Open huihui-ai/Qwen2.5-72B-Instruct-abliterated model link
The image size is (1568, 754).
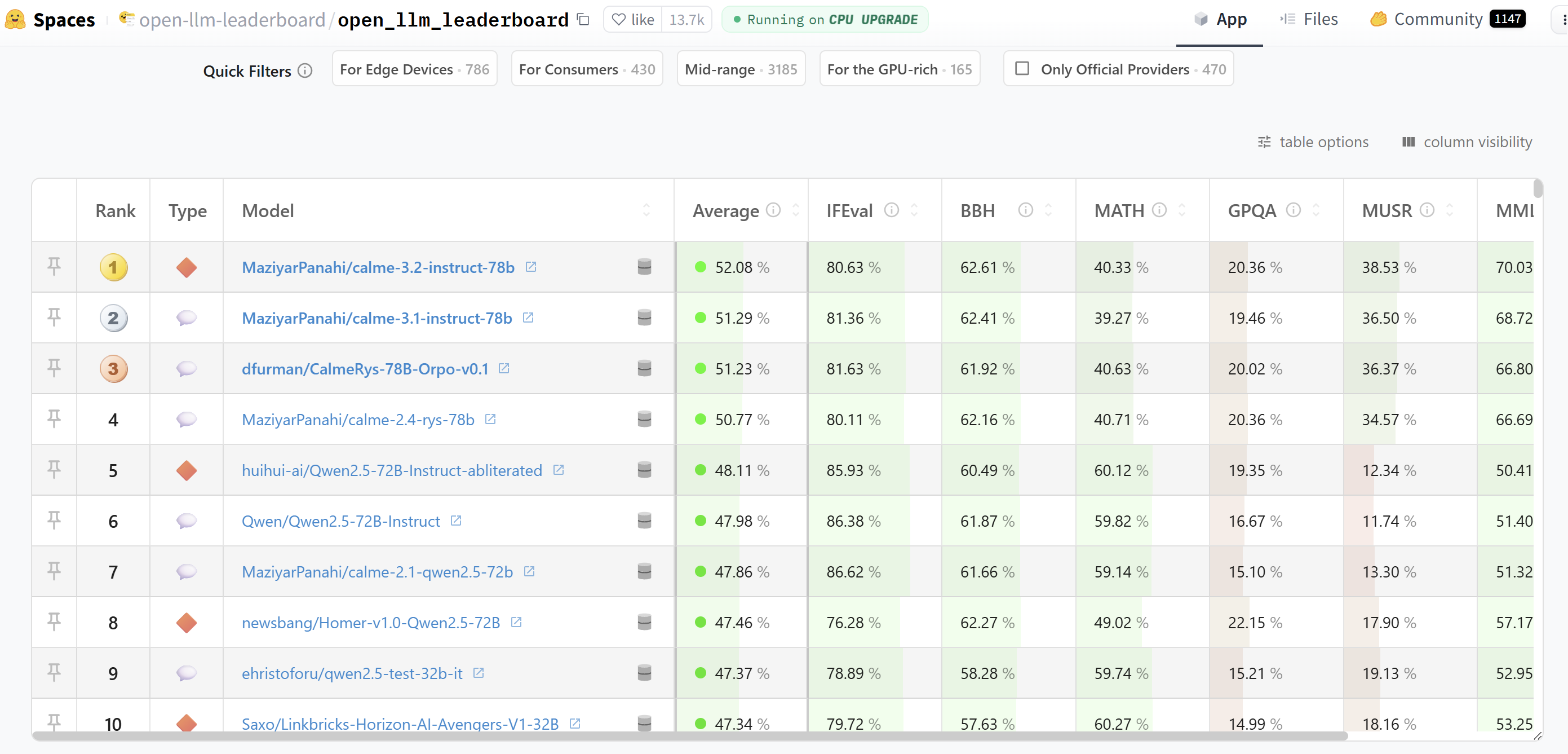click(x=391, y=470)
